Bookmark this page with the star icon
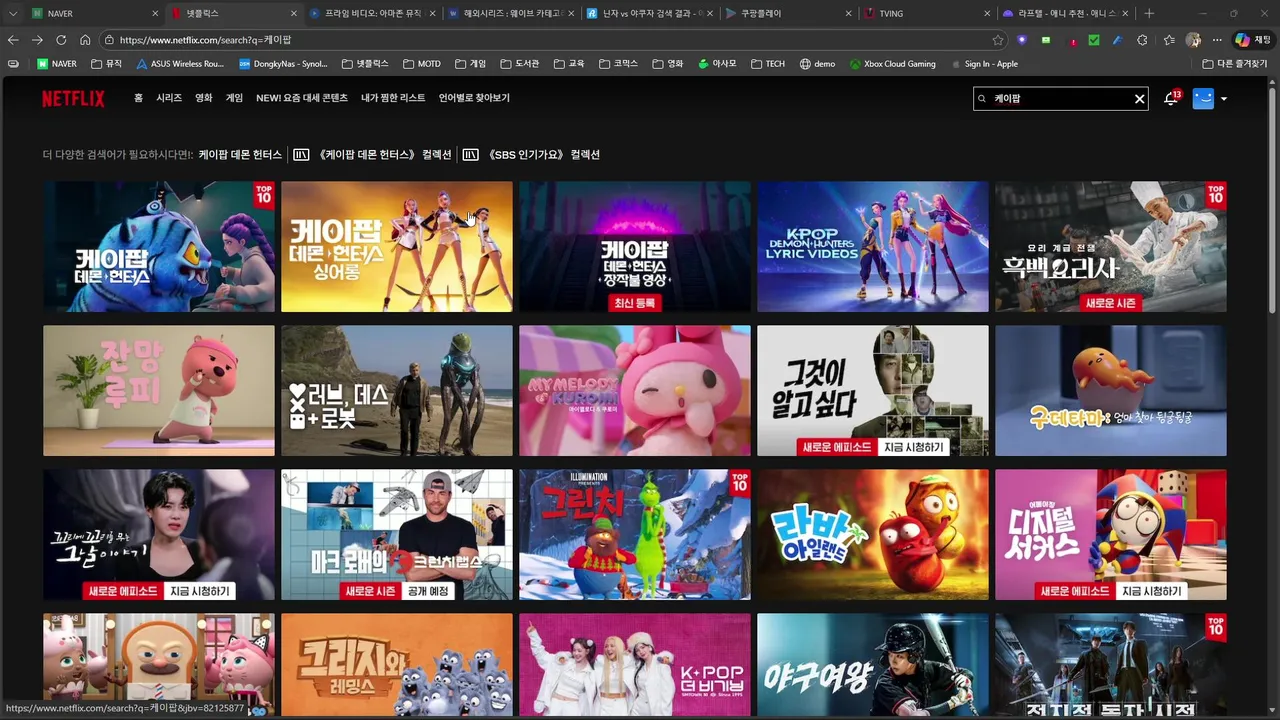 click(x=998, y=40)
